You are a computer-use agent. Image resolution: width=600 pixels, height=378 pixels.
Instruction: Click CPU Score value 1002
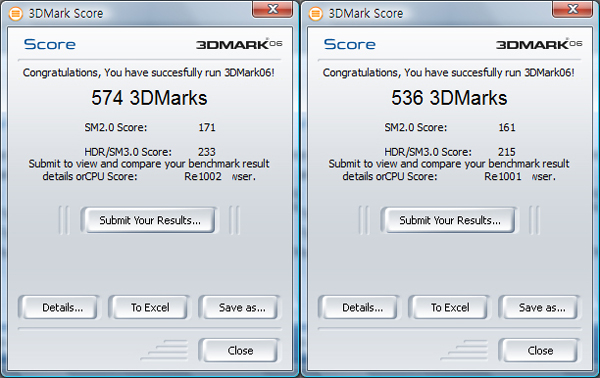point(209,176)
